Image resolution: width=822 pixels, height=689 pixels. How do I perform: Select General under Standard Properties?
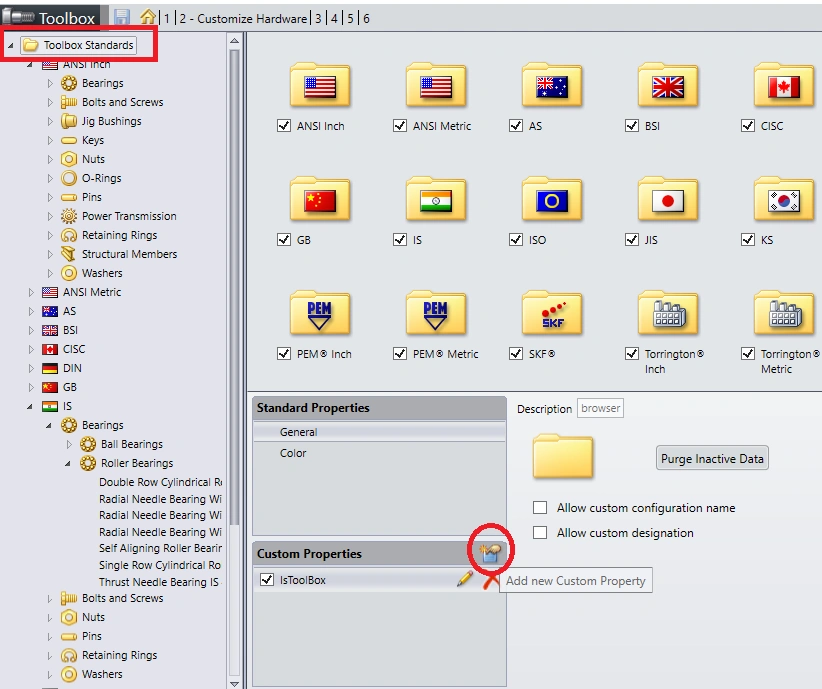click(379, 432)
